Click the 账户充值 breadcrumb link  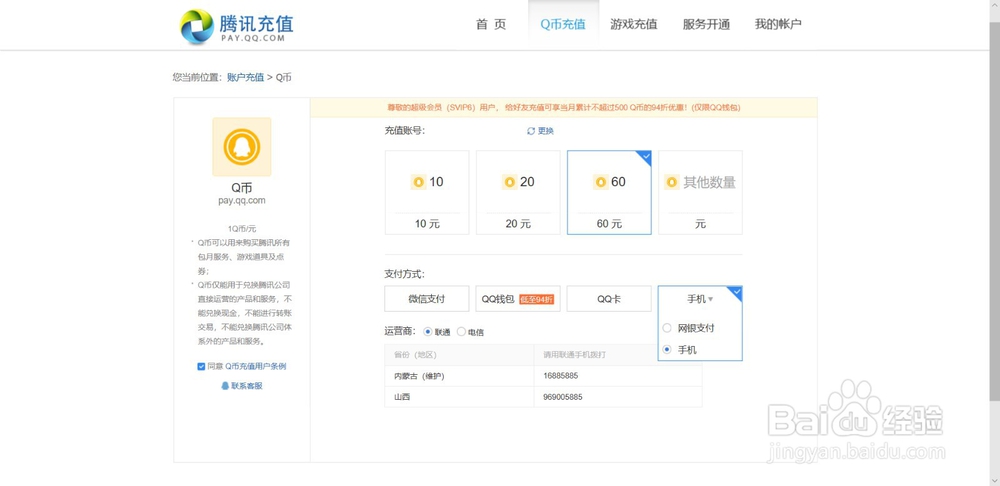tap(246, 77)
